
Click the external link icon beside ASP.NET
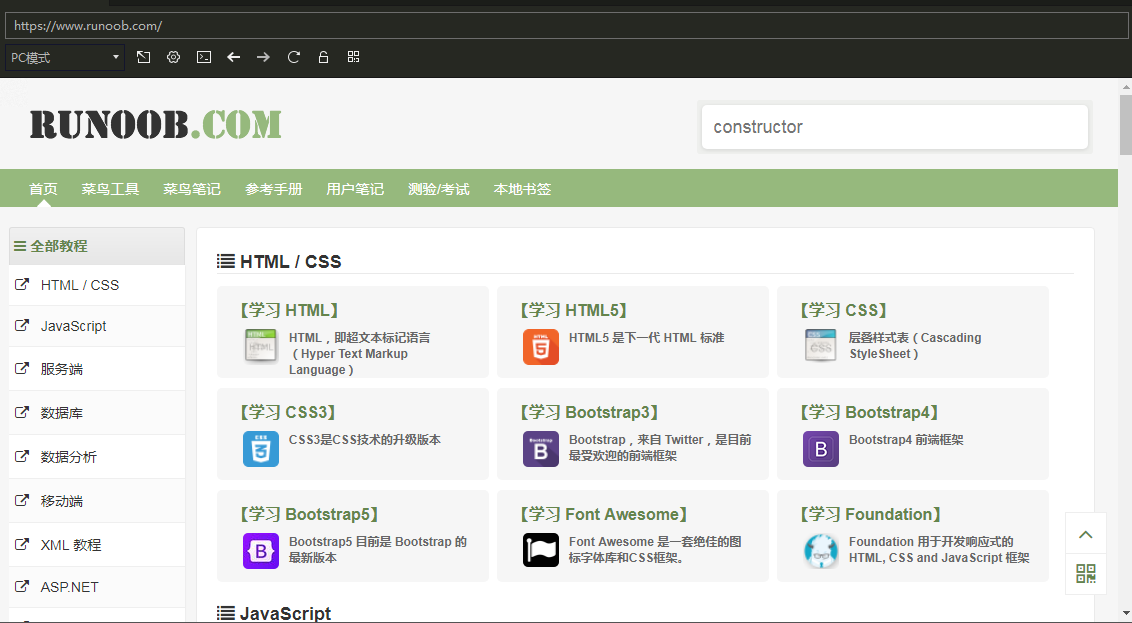(x=22, y=586)
